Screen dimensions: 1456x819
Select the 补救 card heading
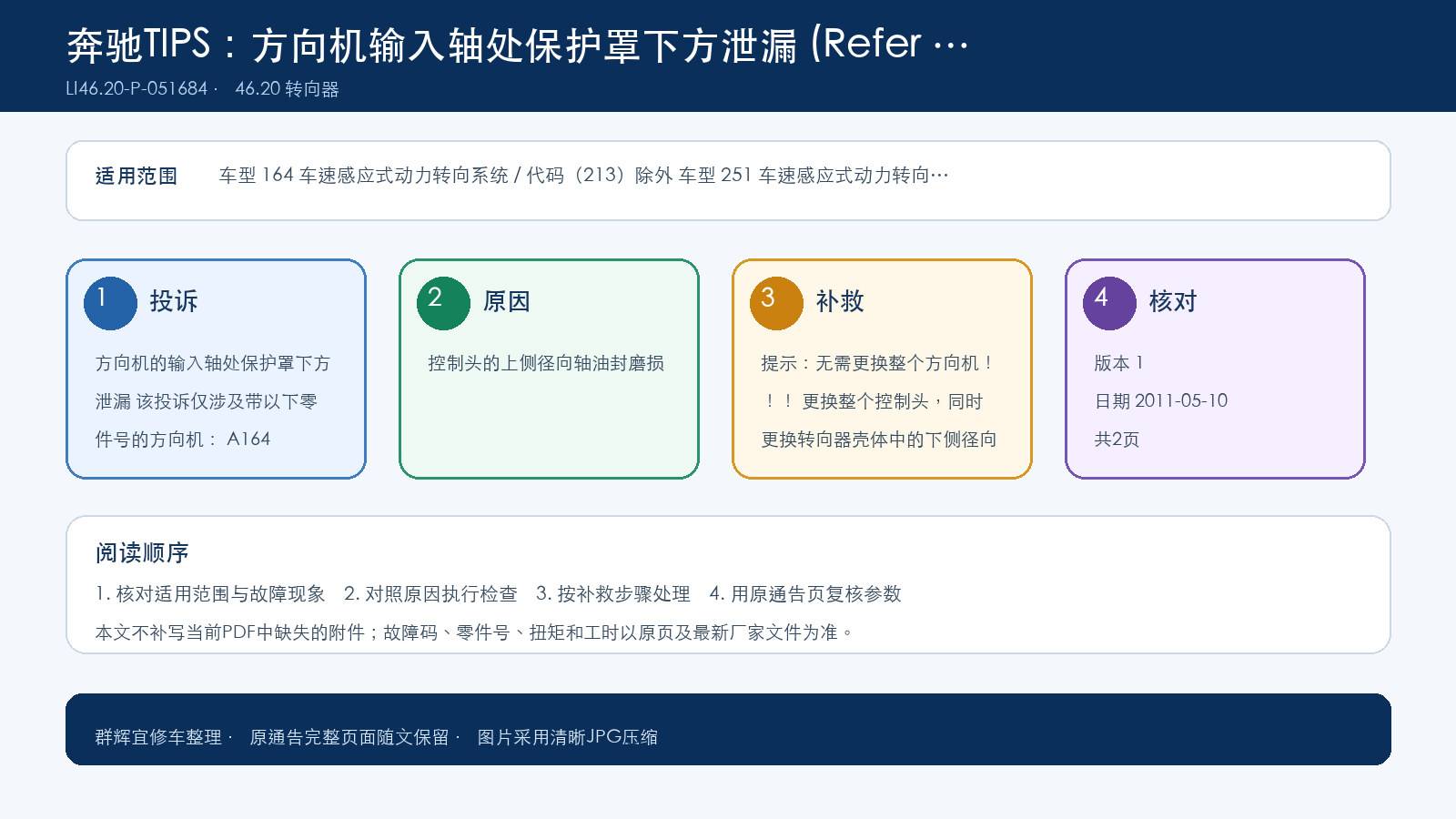[x=840, y=301]
